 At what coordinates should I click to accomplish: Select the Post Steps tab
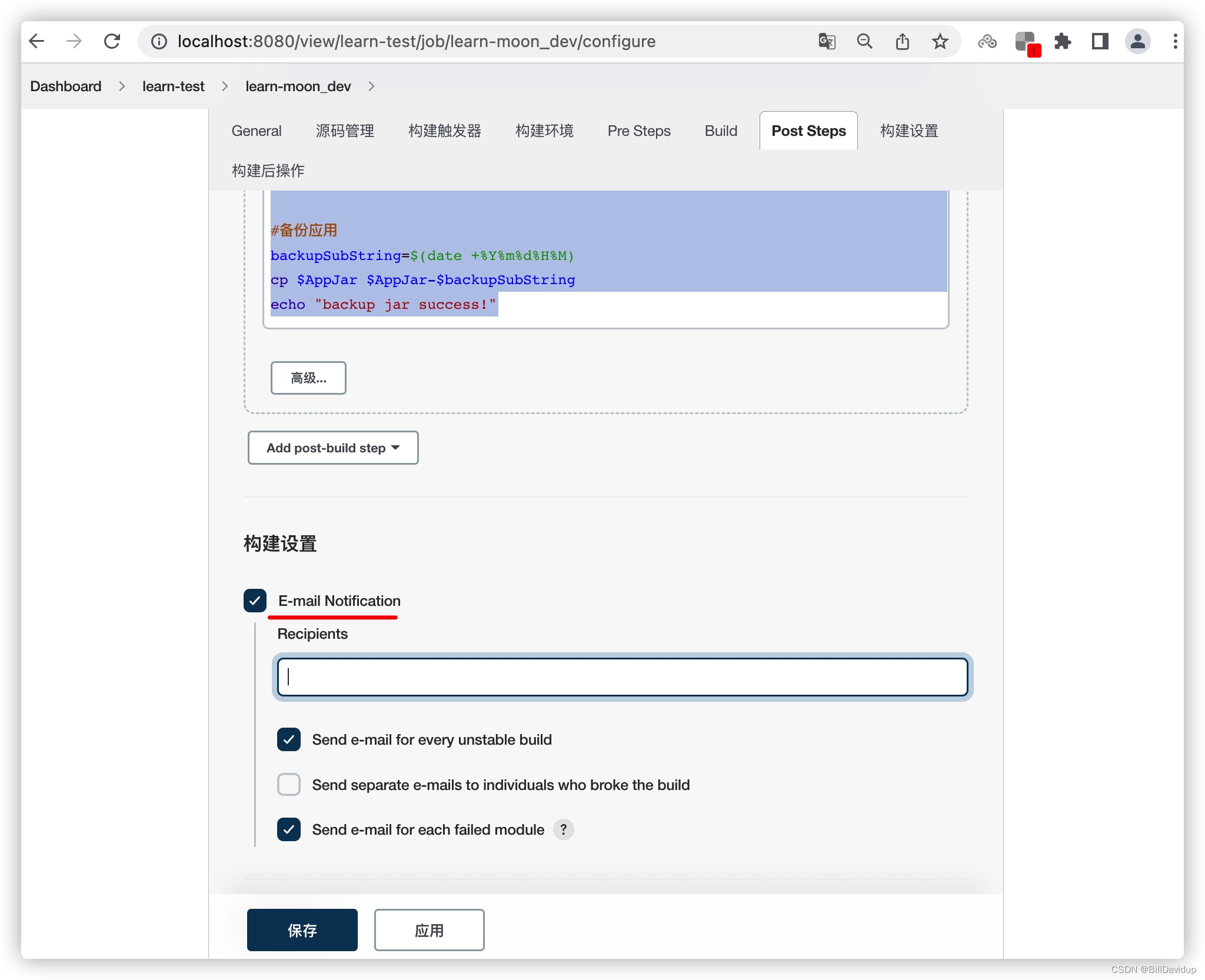click(x=808, y=131)
